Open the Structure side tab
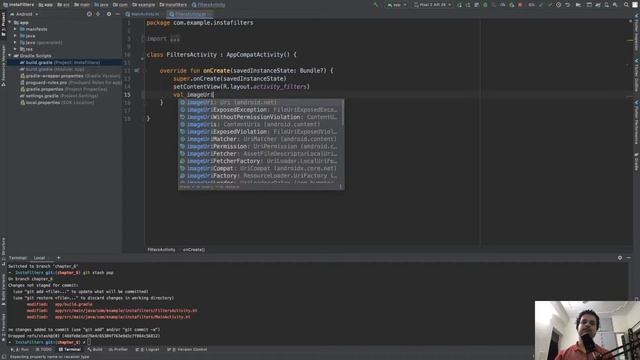 tap(3, 250)
